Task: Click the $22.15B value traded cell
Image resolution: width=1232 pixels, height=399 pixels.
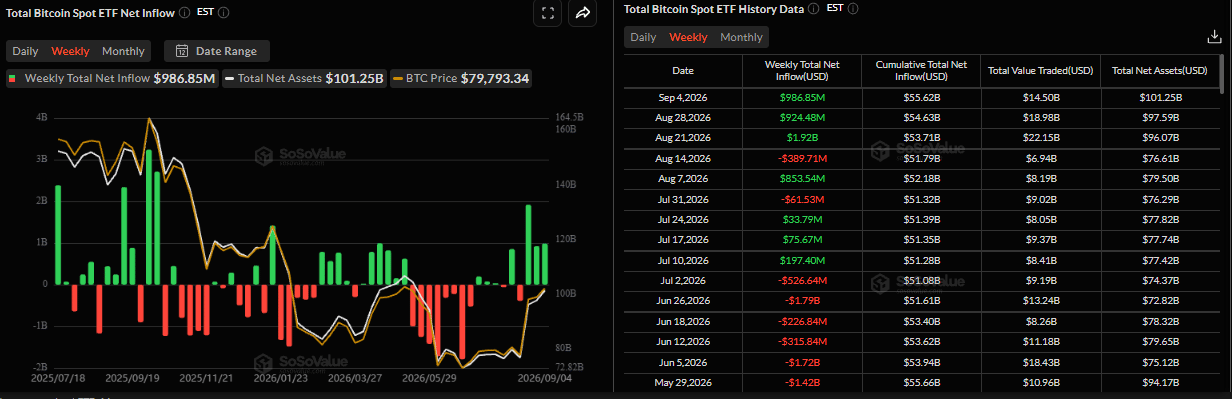Action: (1040, 137)
